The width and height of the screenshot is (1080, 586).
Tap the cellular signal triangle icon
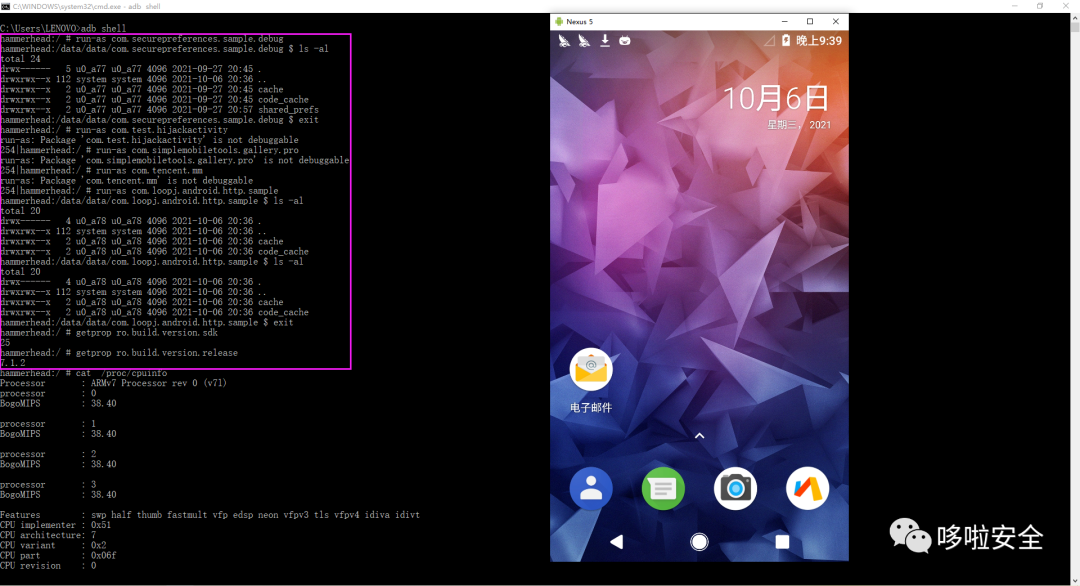769,42
